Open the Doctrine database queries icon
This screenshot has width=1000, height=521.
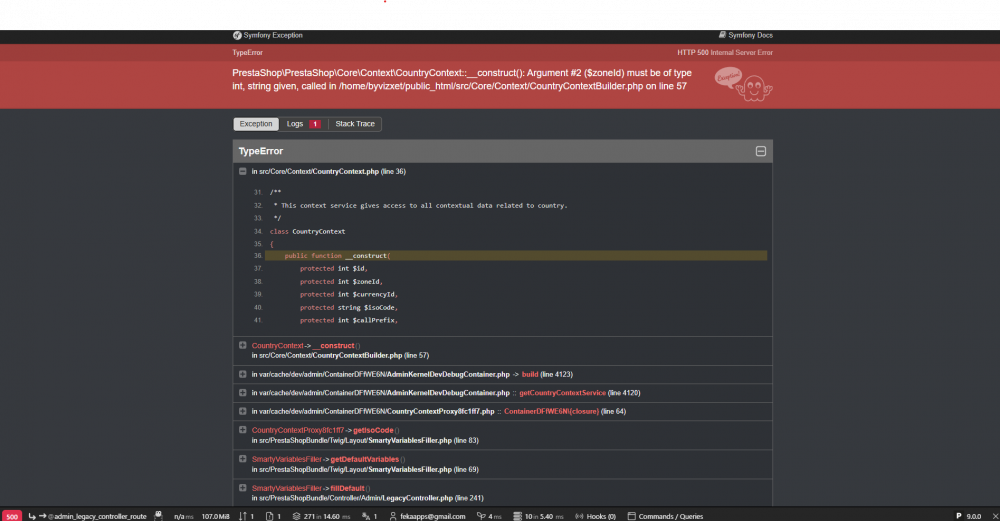coord(517,516)
